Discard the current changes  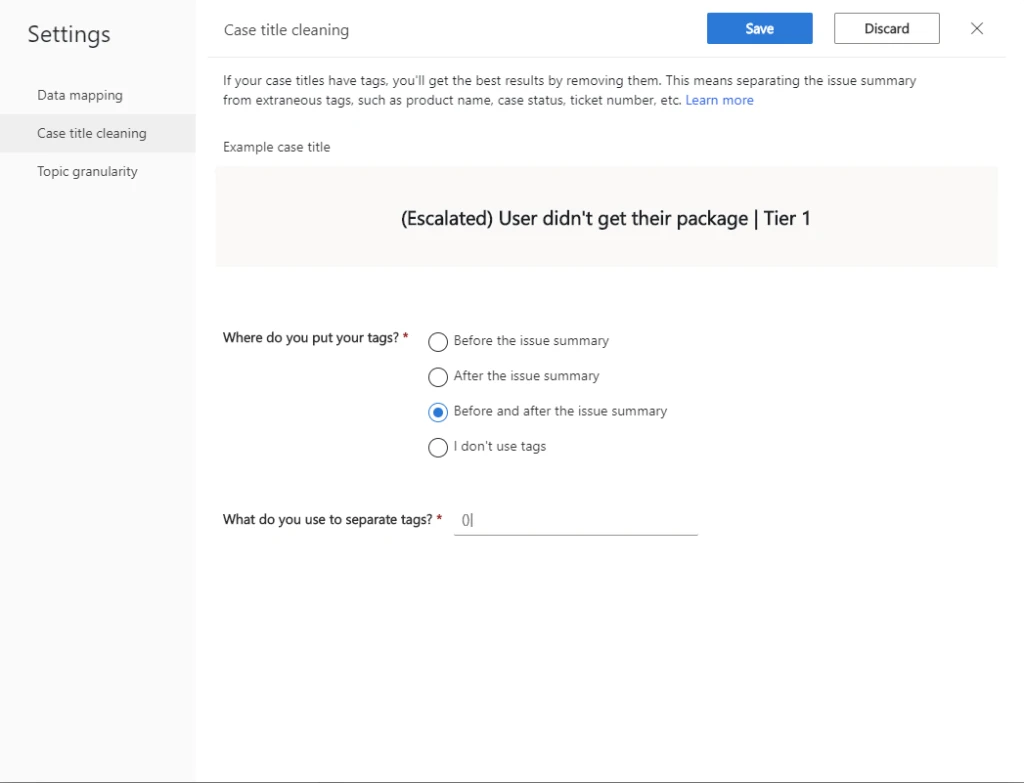886,28
